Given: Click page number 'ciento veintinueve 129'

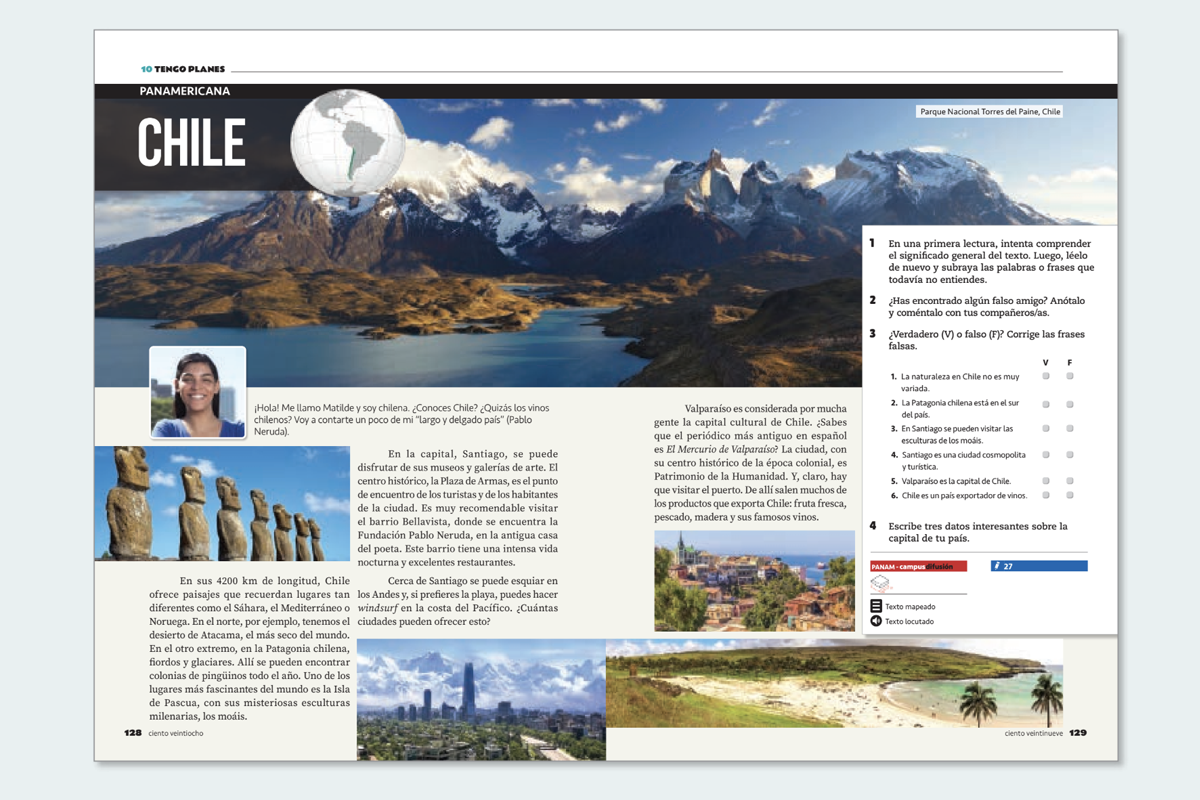Looking at the screenshot, I should click(1045, 732).
